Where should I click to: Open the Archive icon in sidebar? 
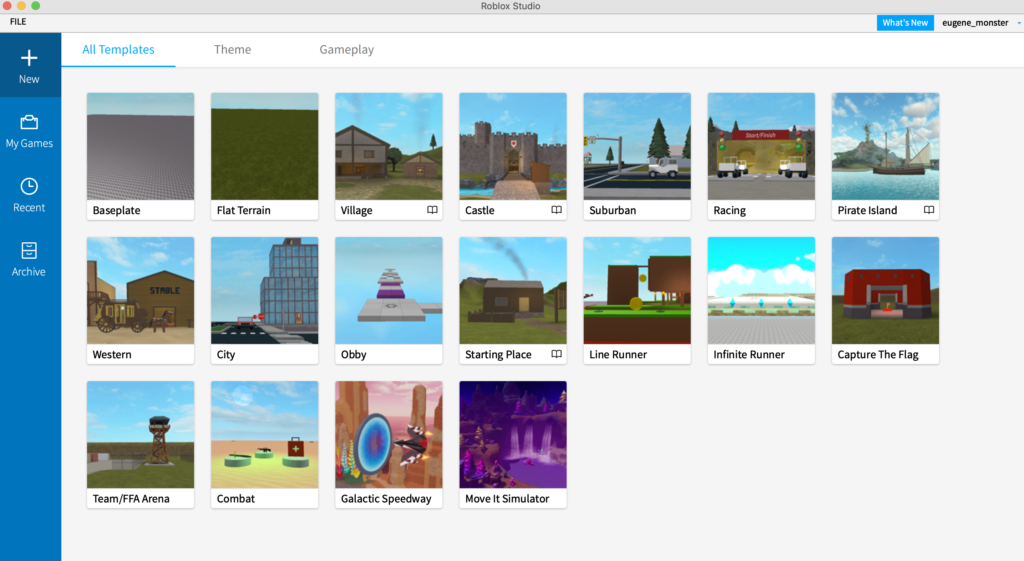pyautogui.click(x=29, y=250)
